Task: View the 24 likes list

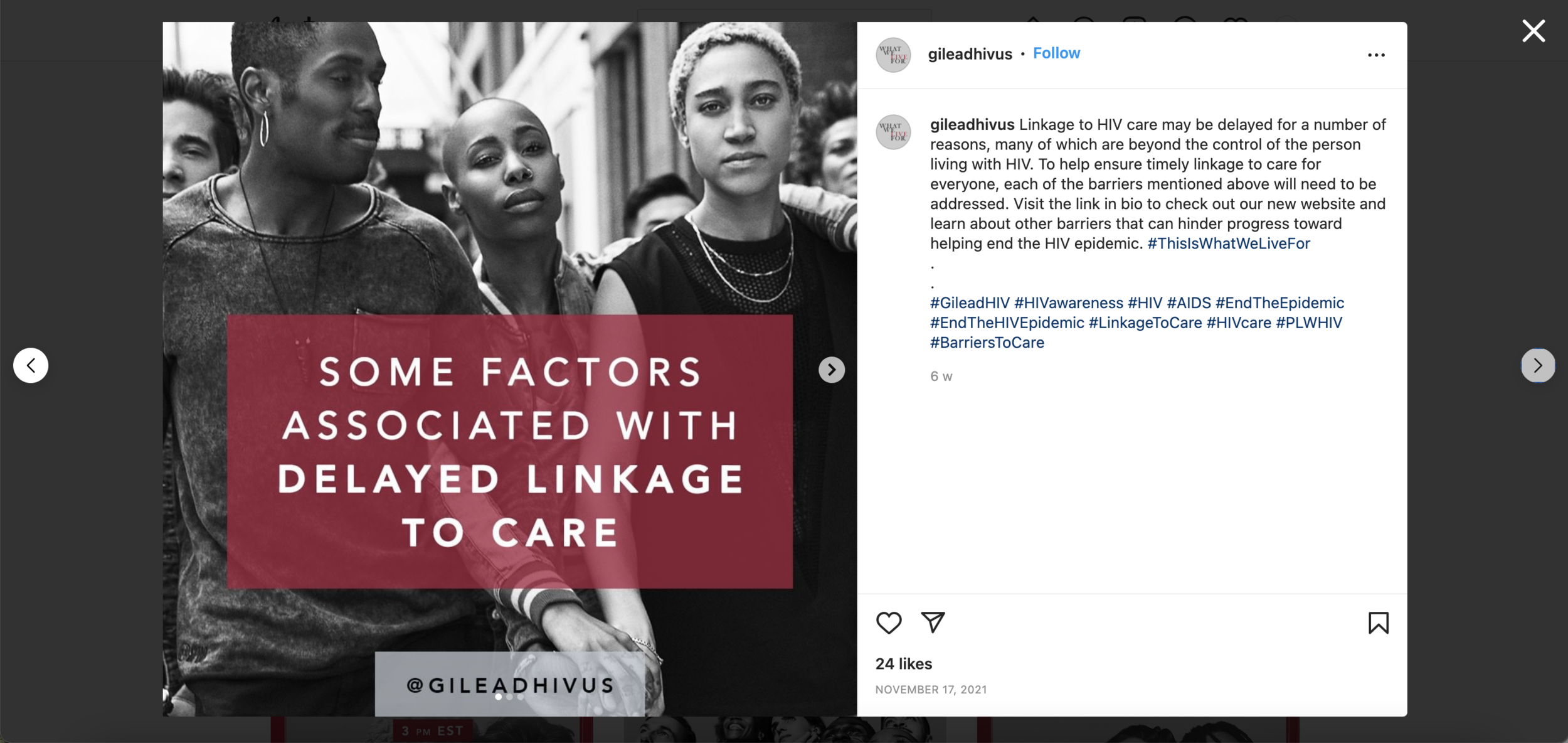Action: [903, 664]
